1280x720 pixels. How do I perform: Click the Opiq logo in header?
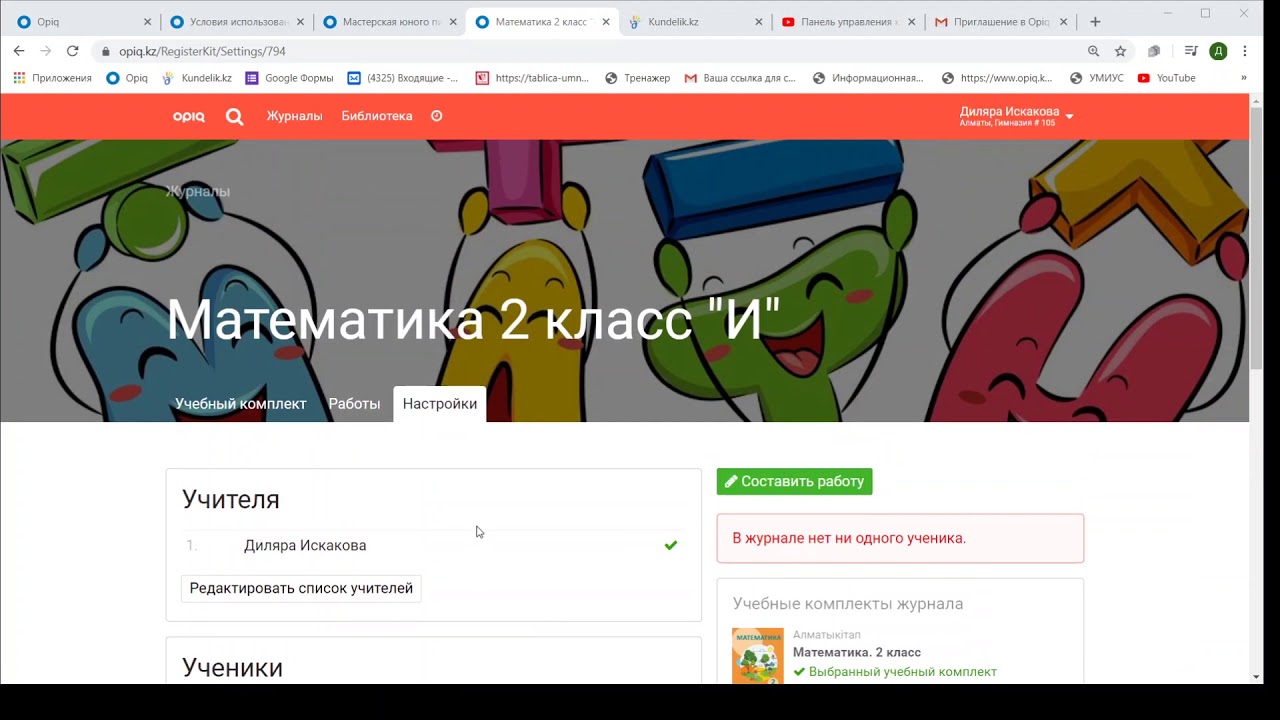click(188, 116)
